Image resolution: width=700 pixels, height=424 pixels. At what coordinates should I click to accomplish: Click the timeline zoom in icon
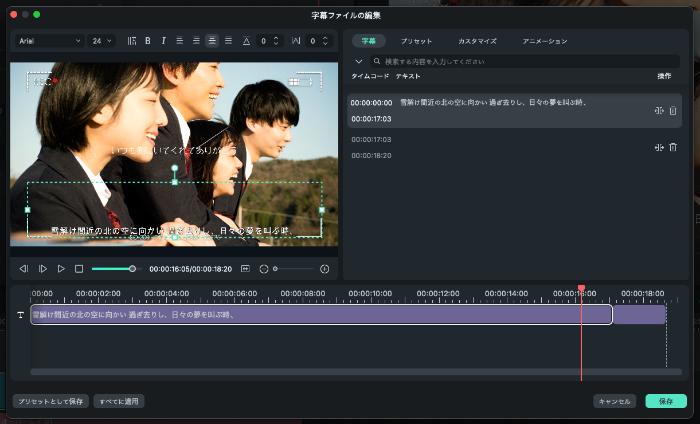point(325,269)
